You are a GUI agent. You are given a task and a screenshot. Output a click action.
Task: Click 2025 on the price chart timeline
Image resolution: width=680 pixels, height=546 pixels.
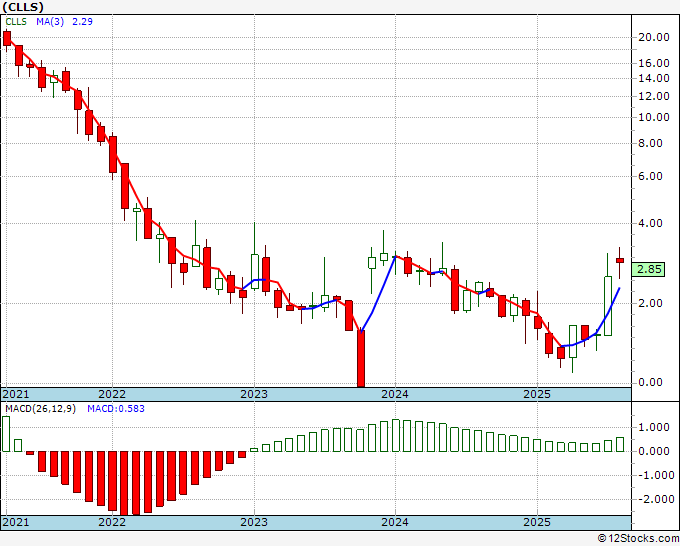[x=537, y=394]
